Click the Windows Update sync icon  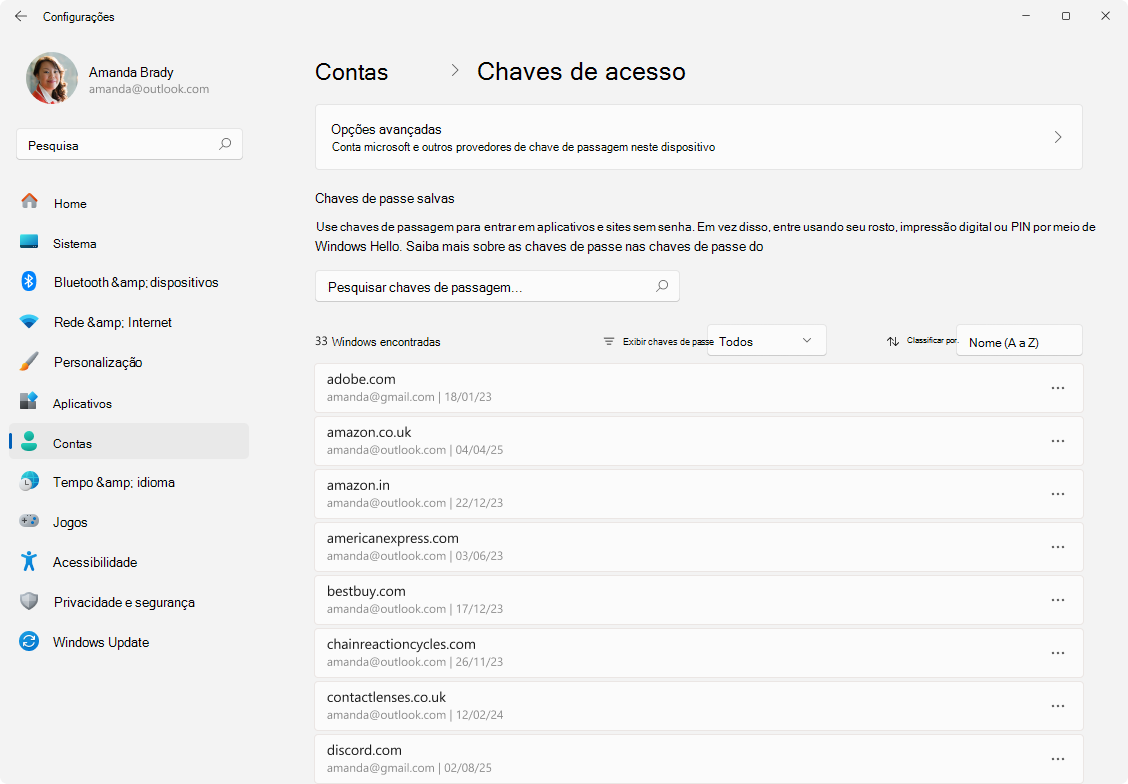(29, 641)
